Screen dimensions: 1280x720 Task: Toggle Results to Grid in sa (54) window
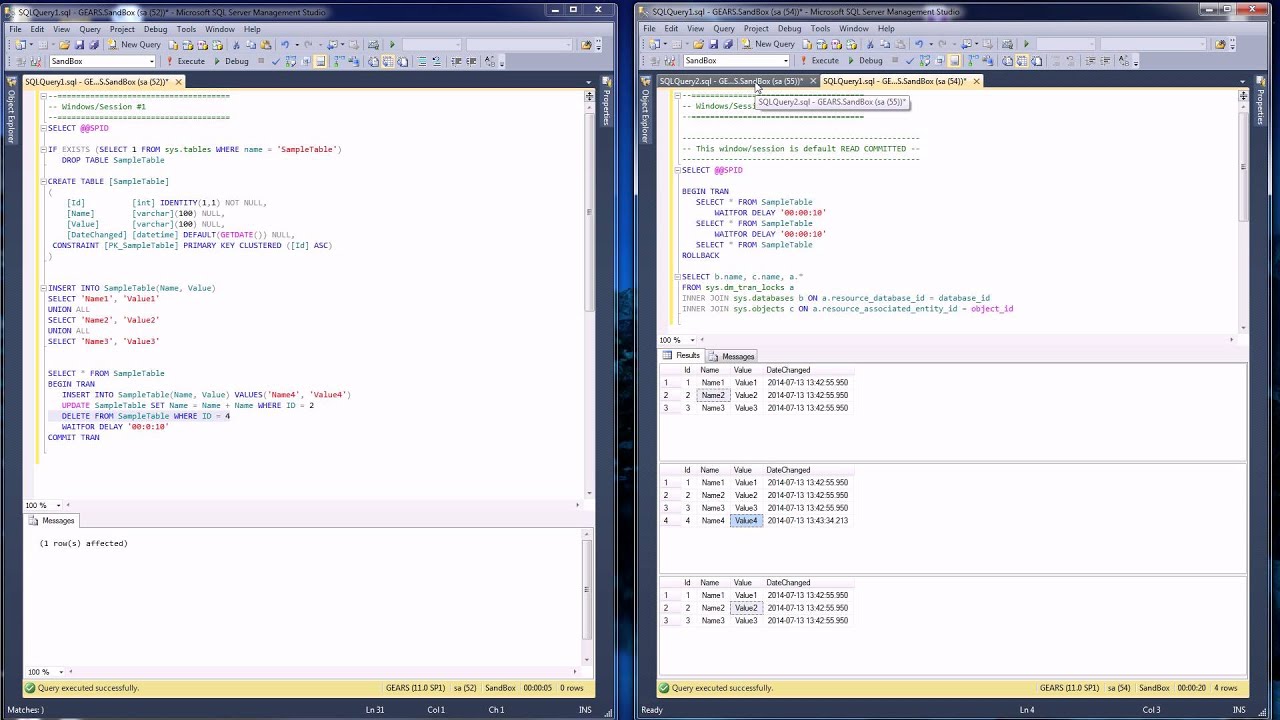pyautogui.click(x=1022, y=61)
